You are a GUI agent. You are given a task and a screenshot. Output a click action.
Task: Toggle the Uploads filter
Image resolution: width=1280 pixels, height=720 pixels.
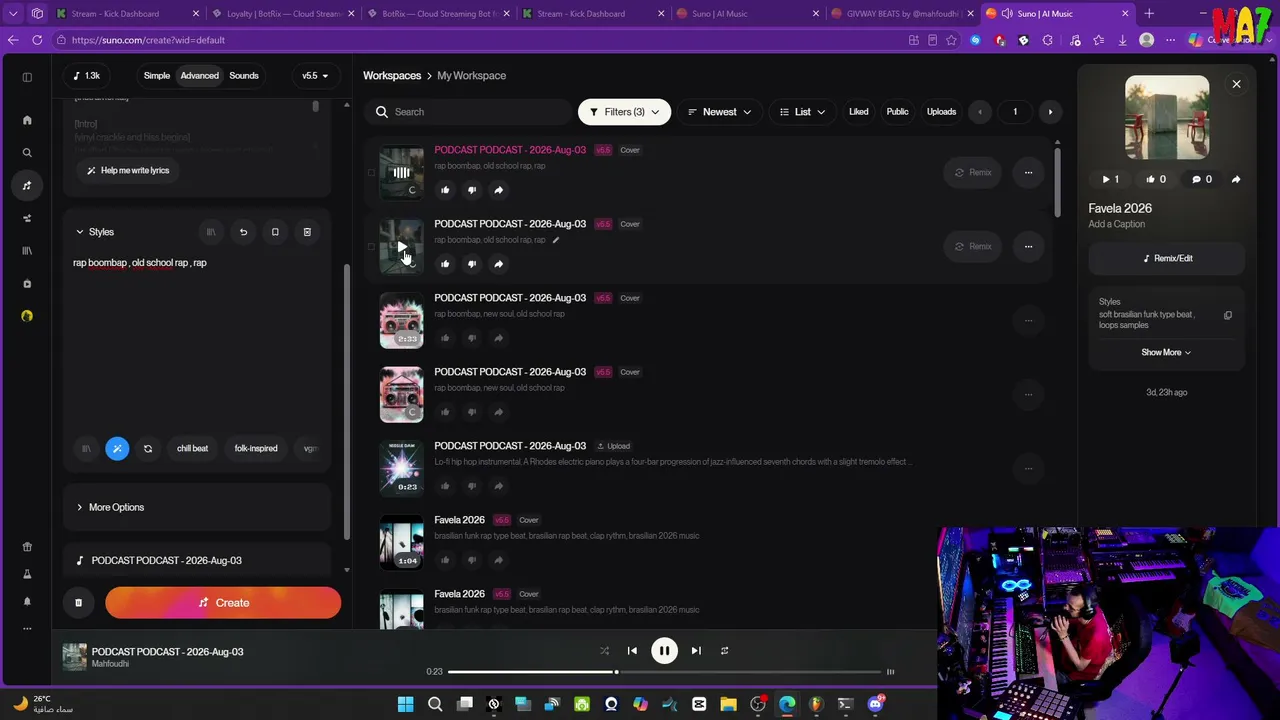point(941,112)
